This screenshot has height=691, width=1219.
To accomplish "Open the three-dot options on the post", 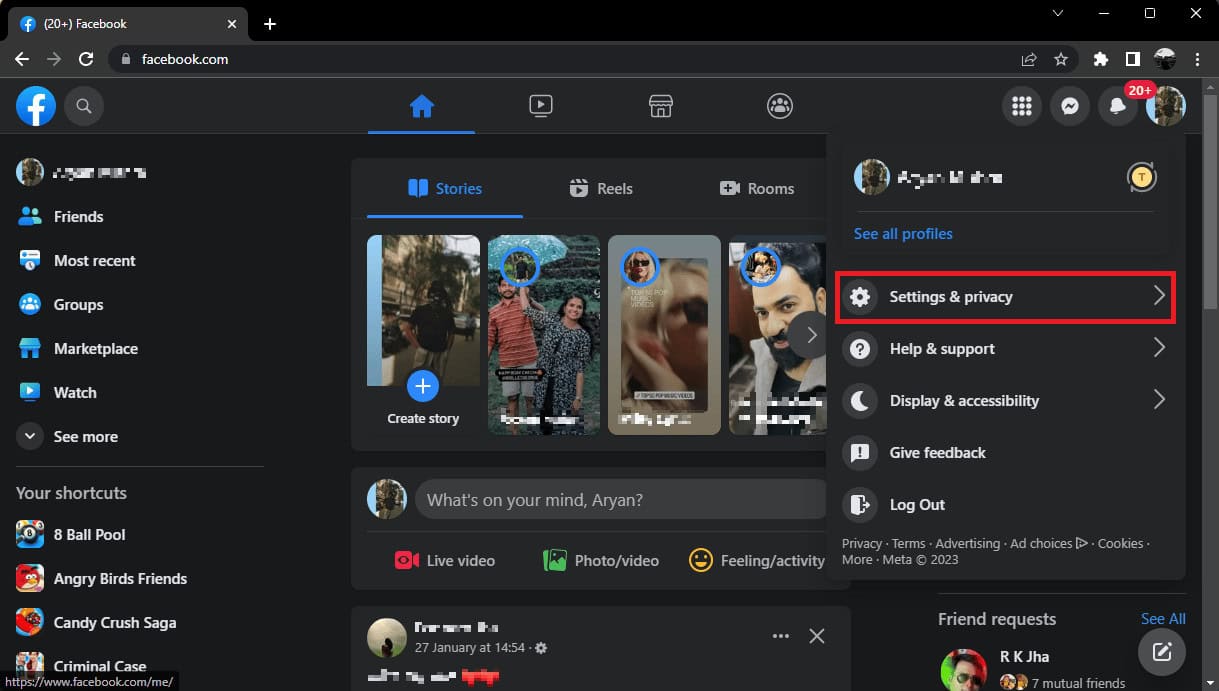I will 781,636.
